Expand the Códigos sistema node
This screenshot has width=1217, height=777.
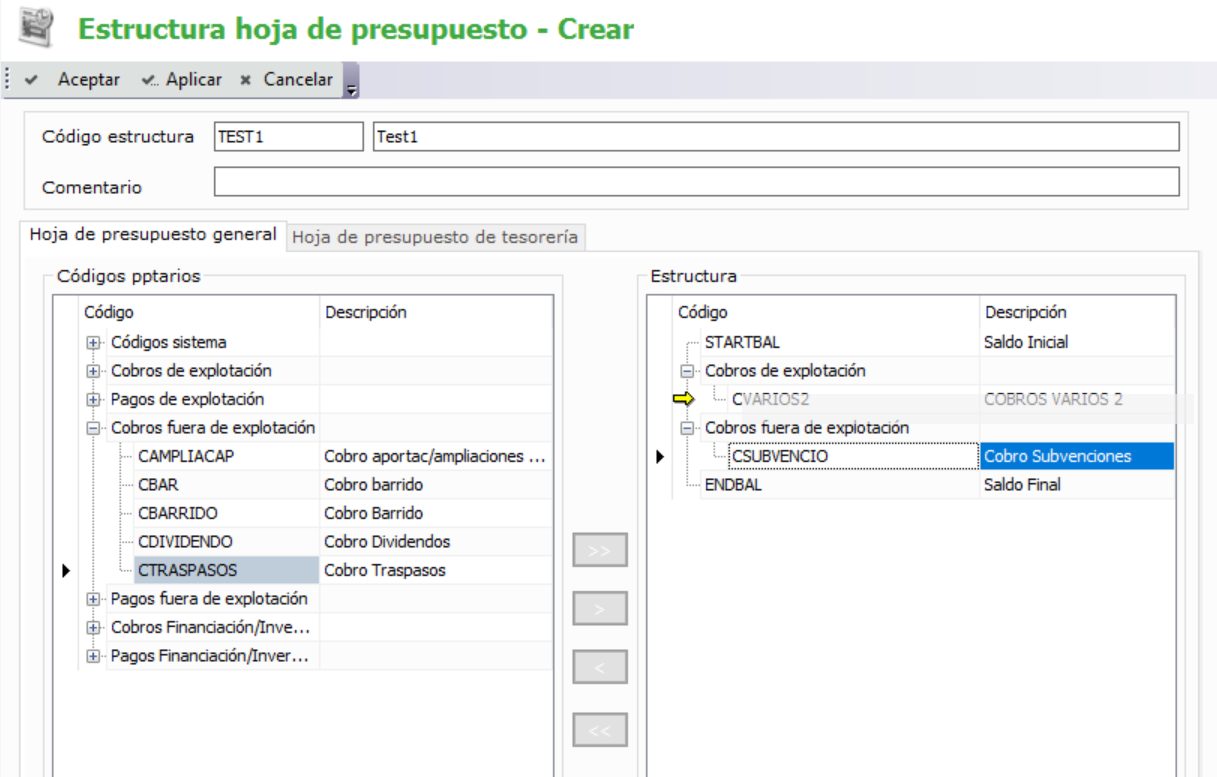point(95,343)
